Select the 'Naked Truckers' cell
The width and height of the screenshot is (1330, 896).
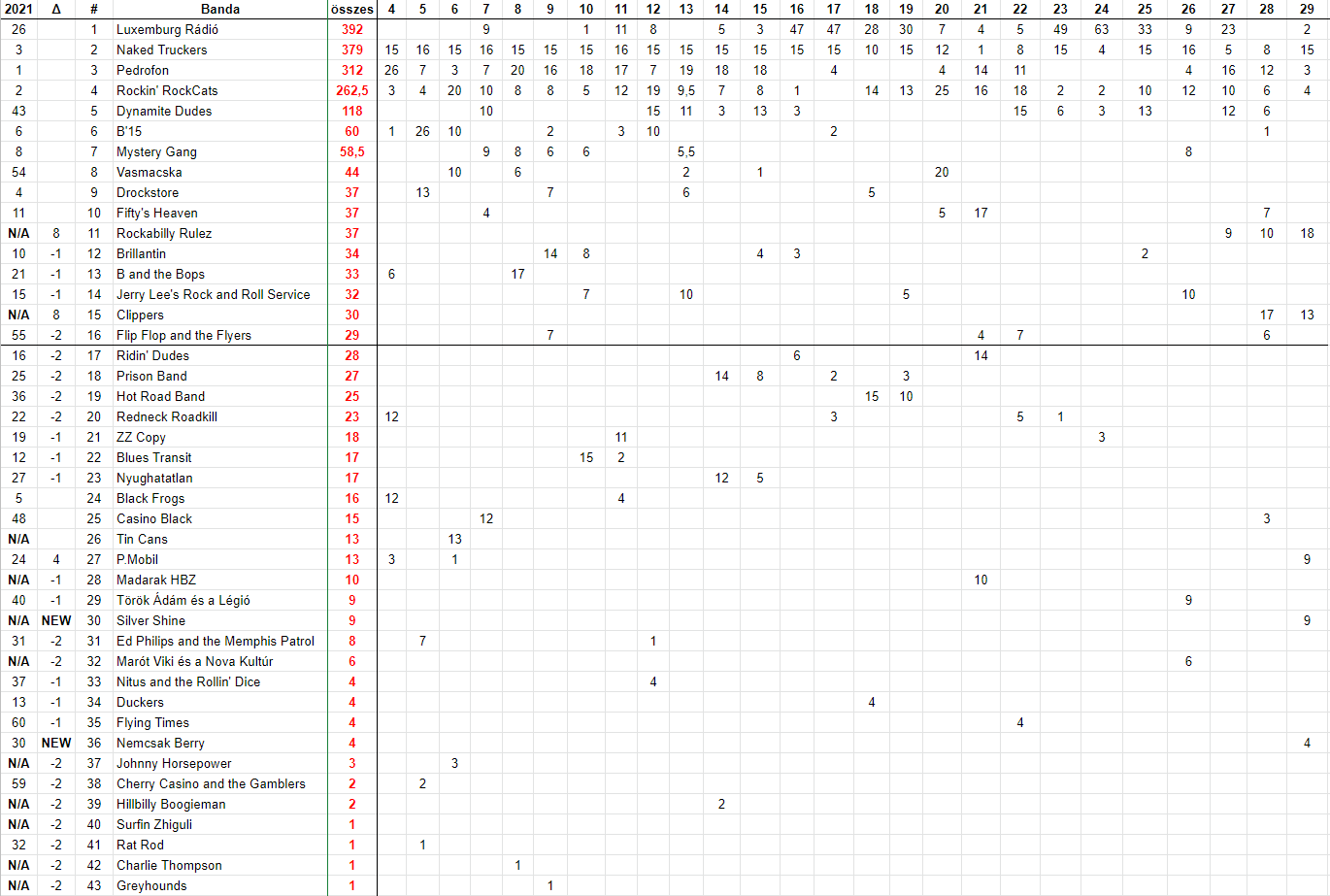[161, 50]
